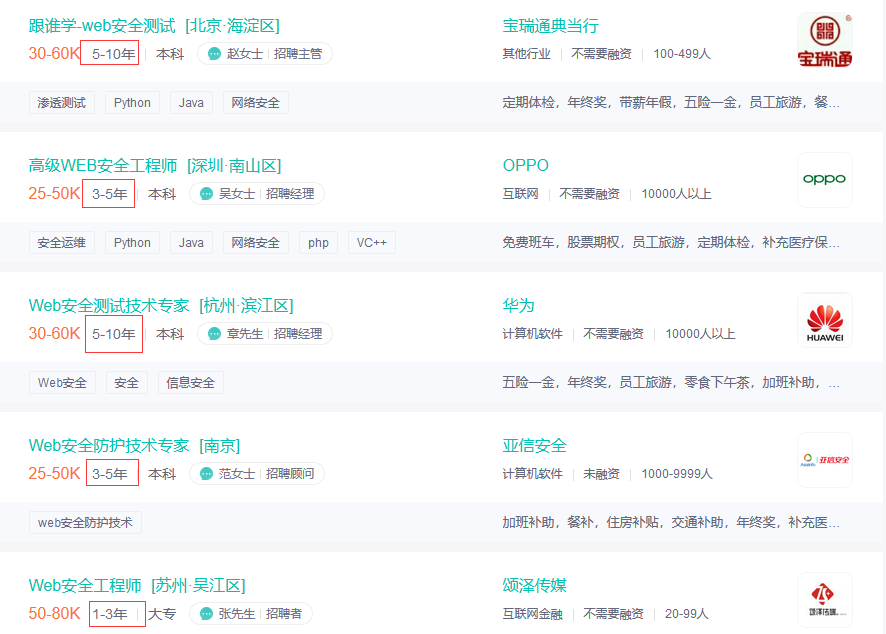Select the 渗透测试 skill tag

tap(62, 103)
